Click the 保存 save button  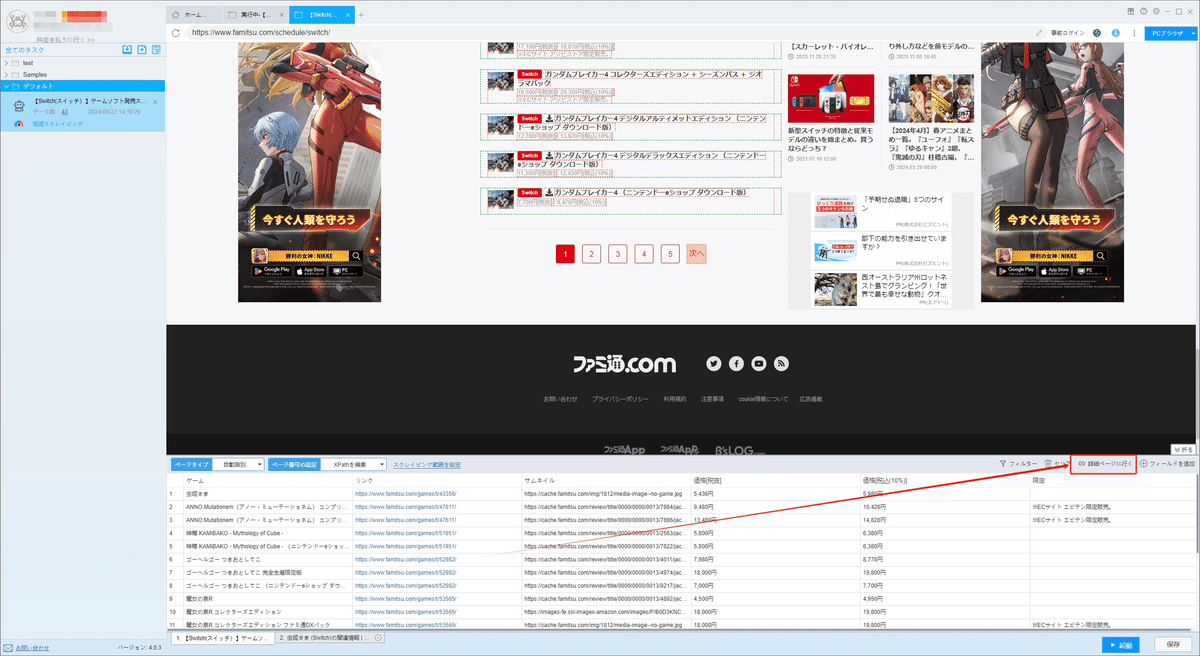pyautogui.click(x=1174, y=645)
